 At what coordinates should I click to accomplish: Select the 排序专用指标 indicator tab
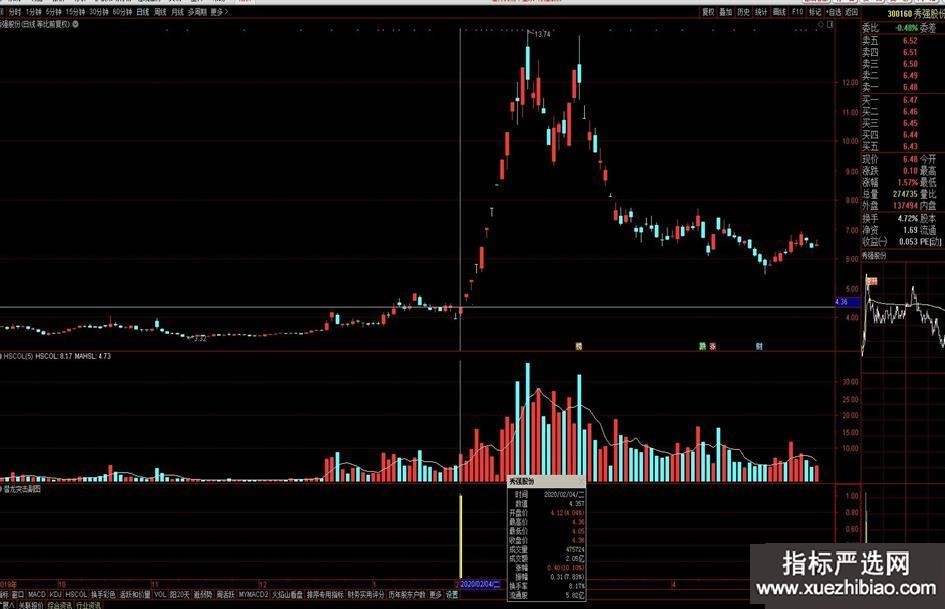pyautogui.click(x=325, y=595)
